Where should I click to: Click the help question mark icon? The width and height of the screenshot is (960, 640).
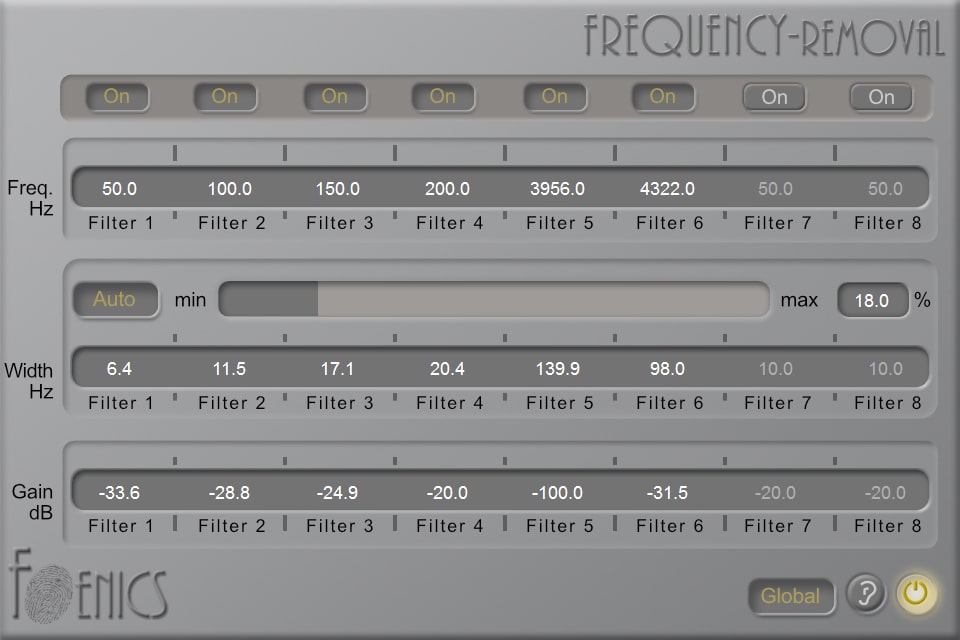tap(866, 595)
